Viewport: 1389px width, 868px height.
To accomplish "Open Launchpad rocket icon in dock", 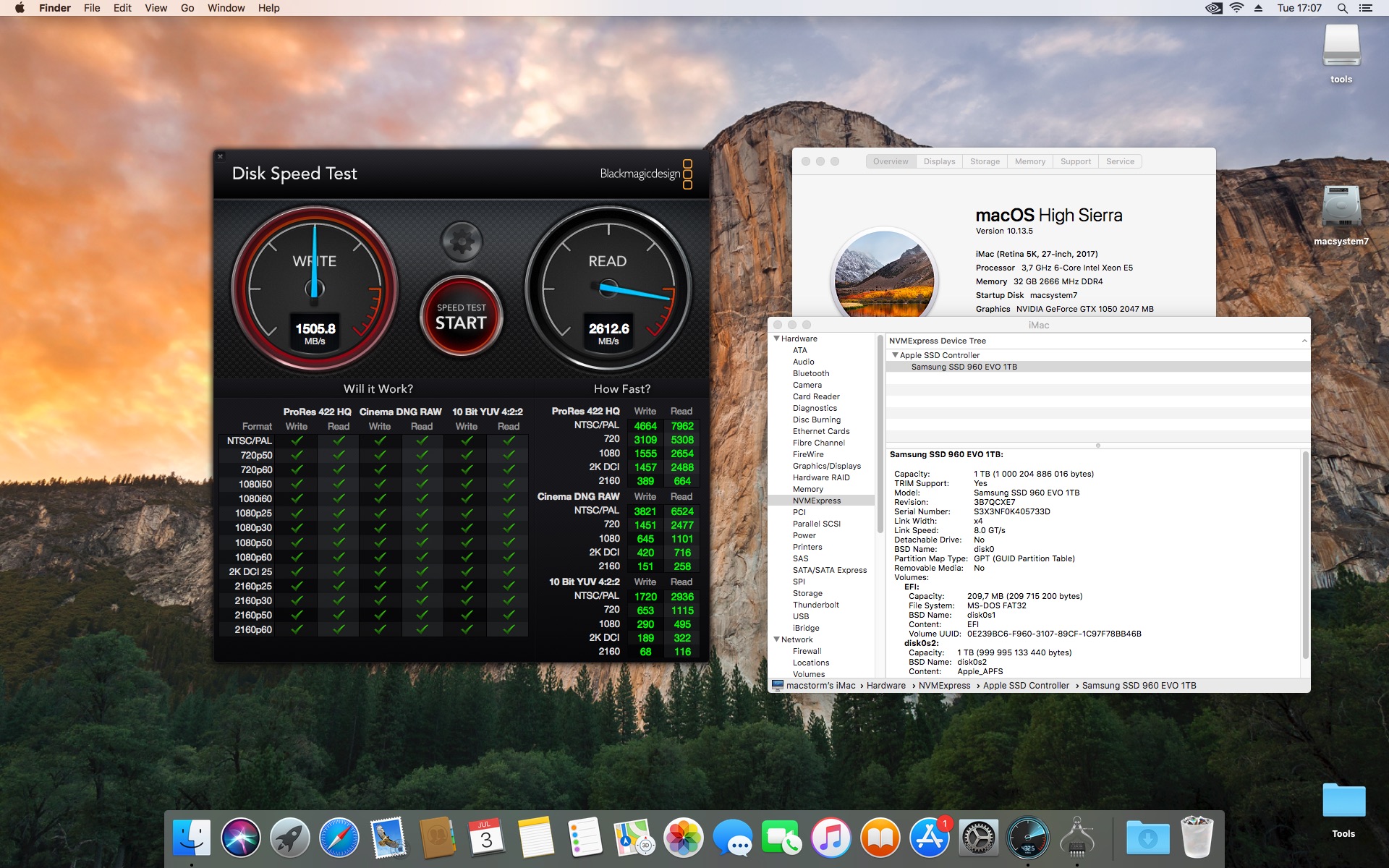I will pyautogui.click(x=289, y=838).
